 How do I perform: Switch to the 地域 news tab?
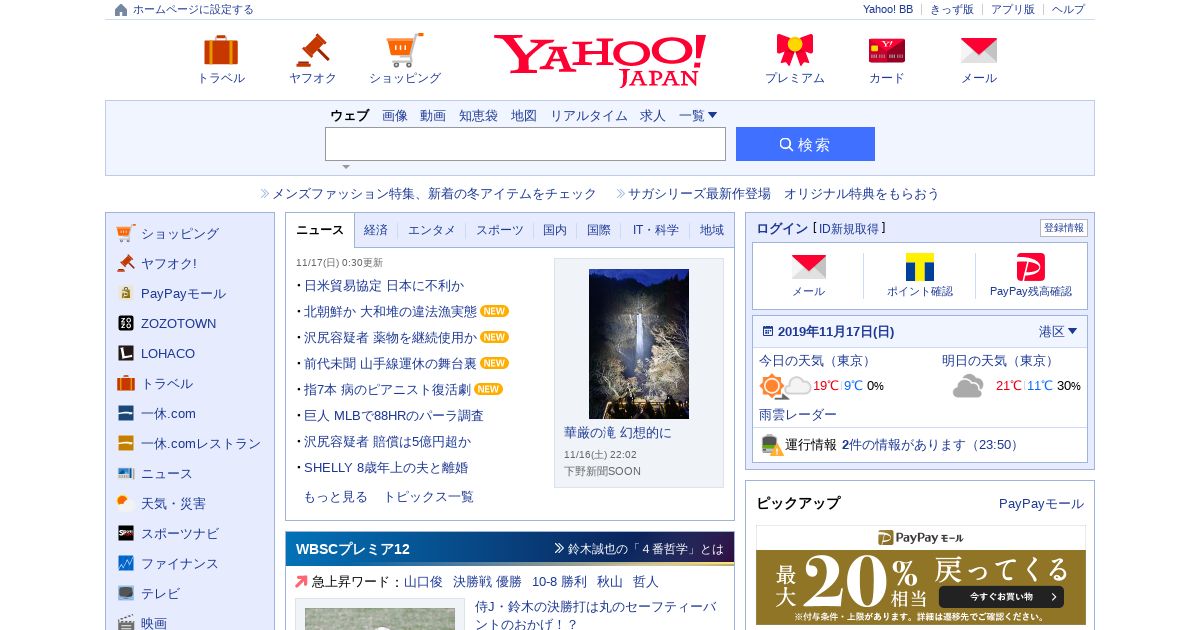pos(712,230)
